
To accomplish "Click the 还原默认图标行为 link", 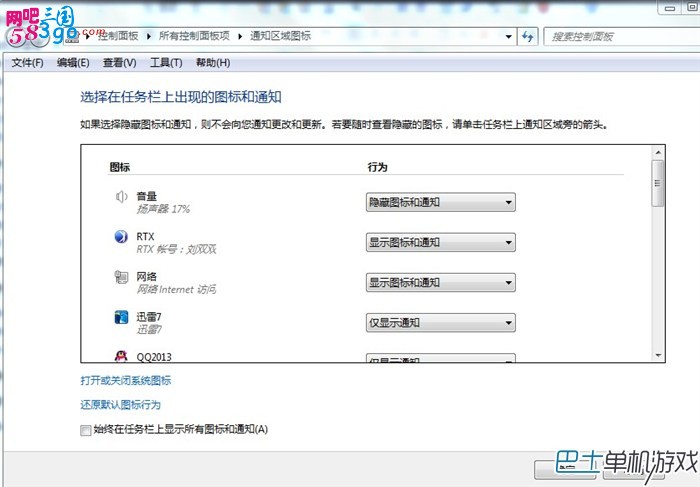I will (121, 405).
